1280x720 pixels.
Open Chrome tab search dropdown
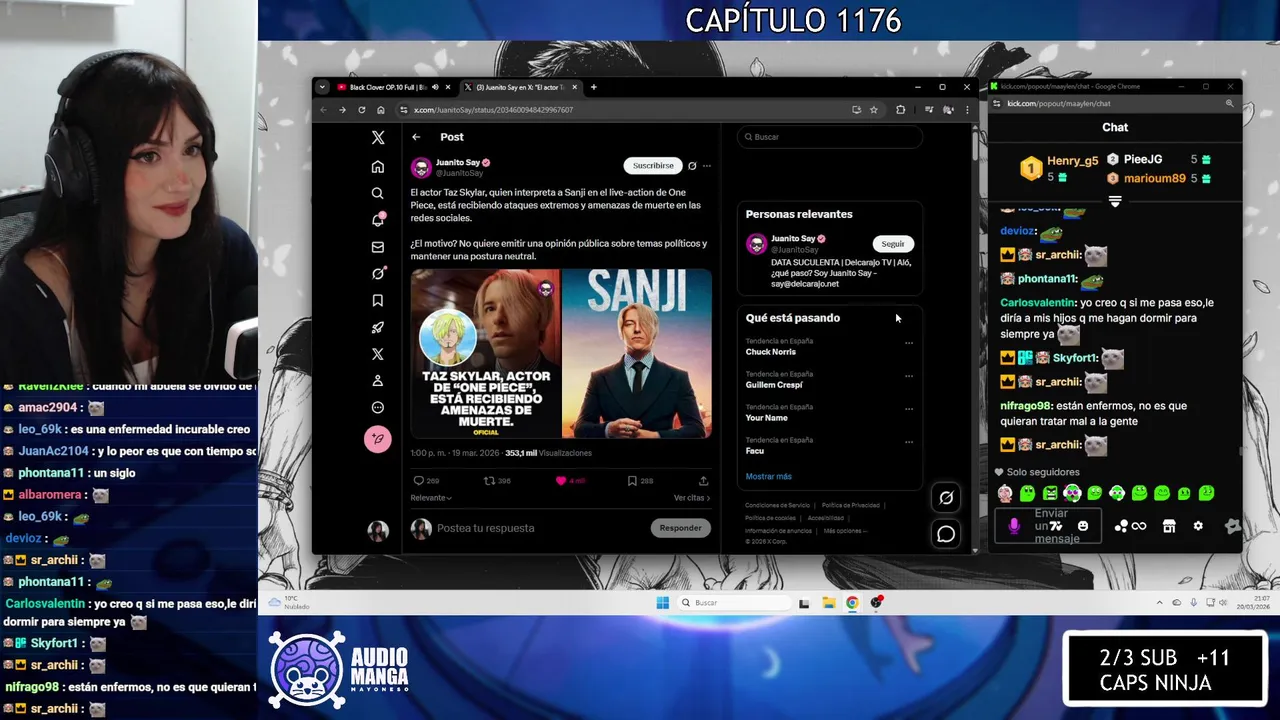[322, 87]
